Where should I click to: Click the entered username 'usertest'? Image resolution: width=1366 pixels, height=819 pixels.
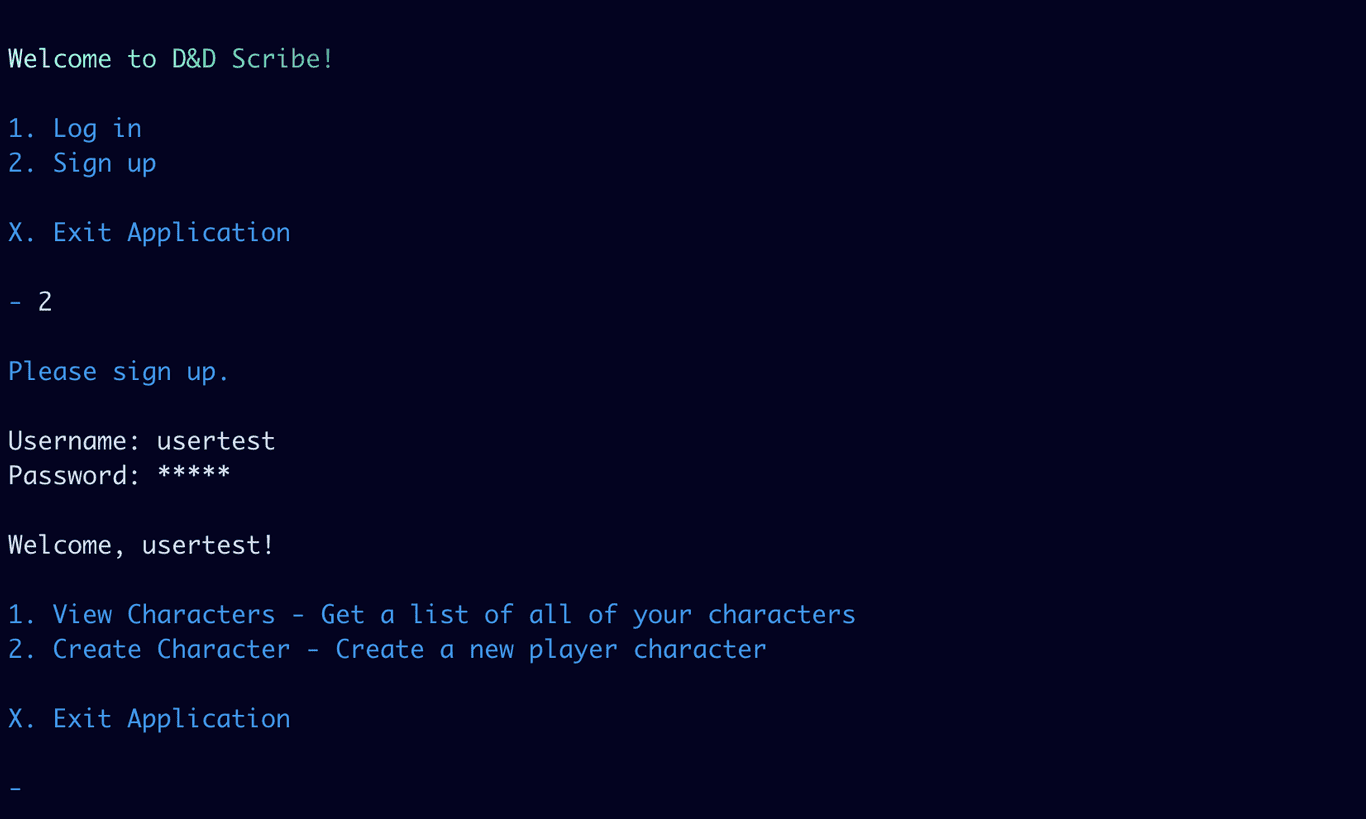(216, 441)
